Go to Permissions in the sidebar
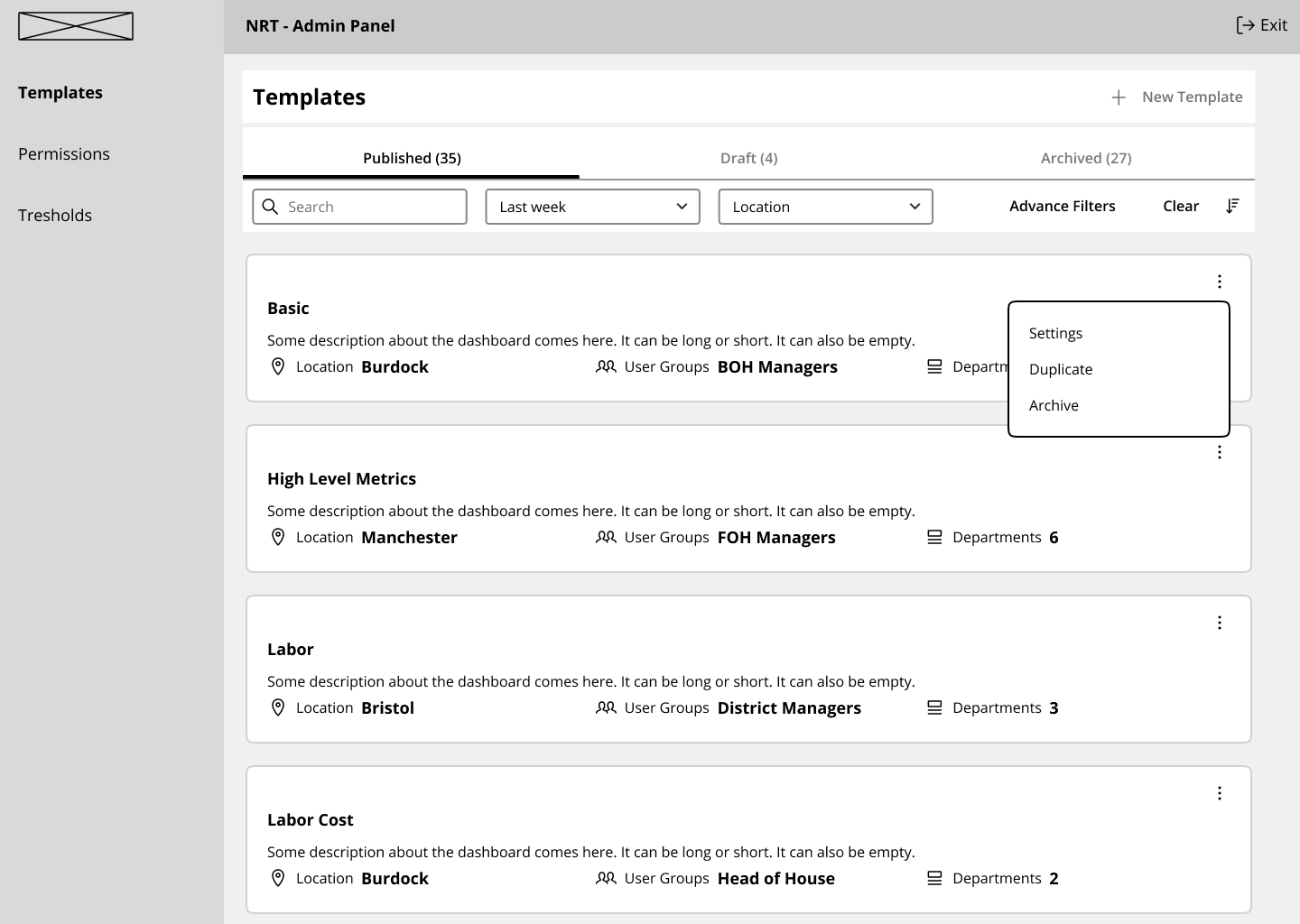The height and width of the screenshot is (924, 1300). tap(64, 154)
